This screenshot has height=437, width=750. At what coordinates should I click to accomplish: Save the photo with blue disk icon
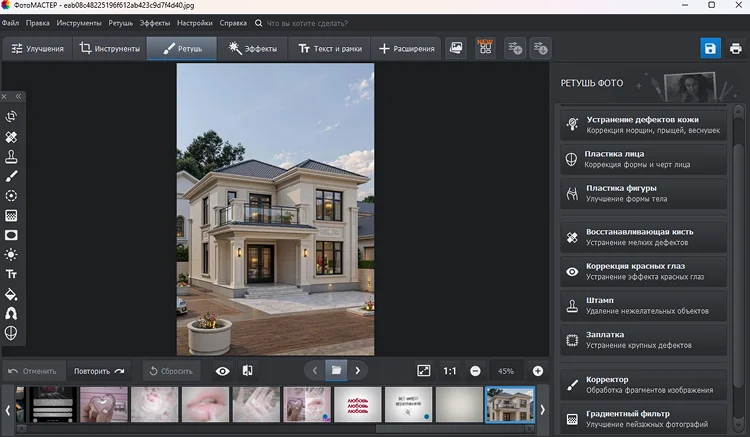pyautogui.click(x=710, y=48)
